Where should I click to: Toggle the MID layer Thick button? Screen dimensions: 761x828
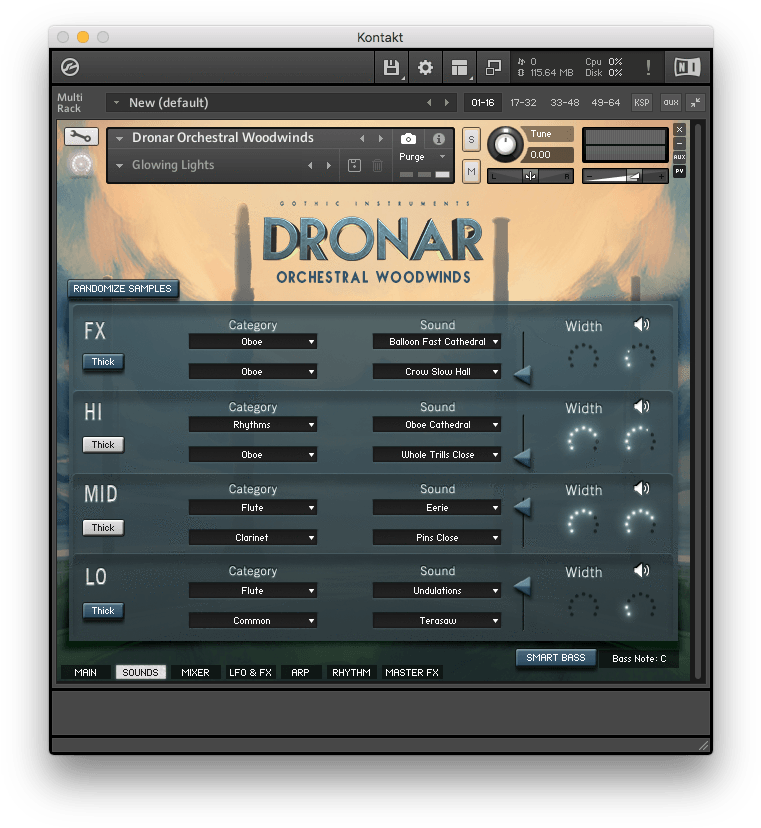(x=104, y=528)
